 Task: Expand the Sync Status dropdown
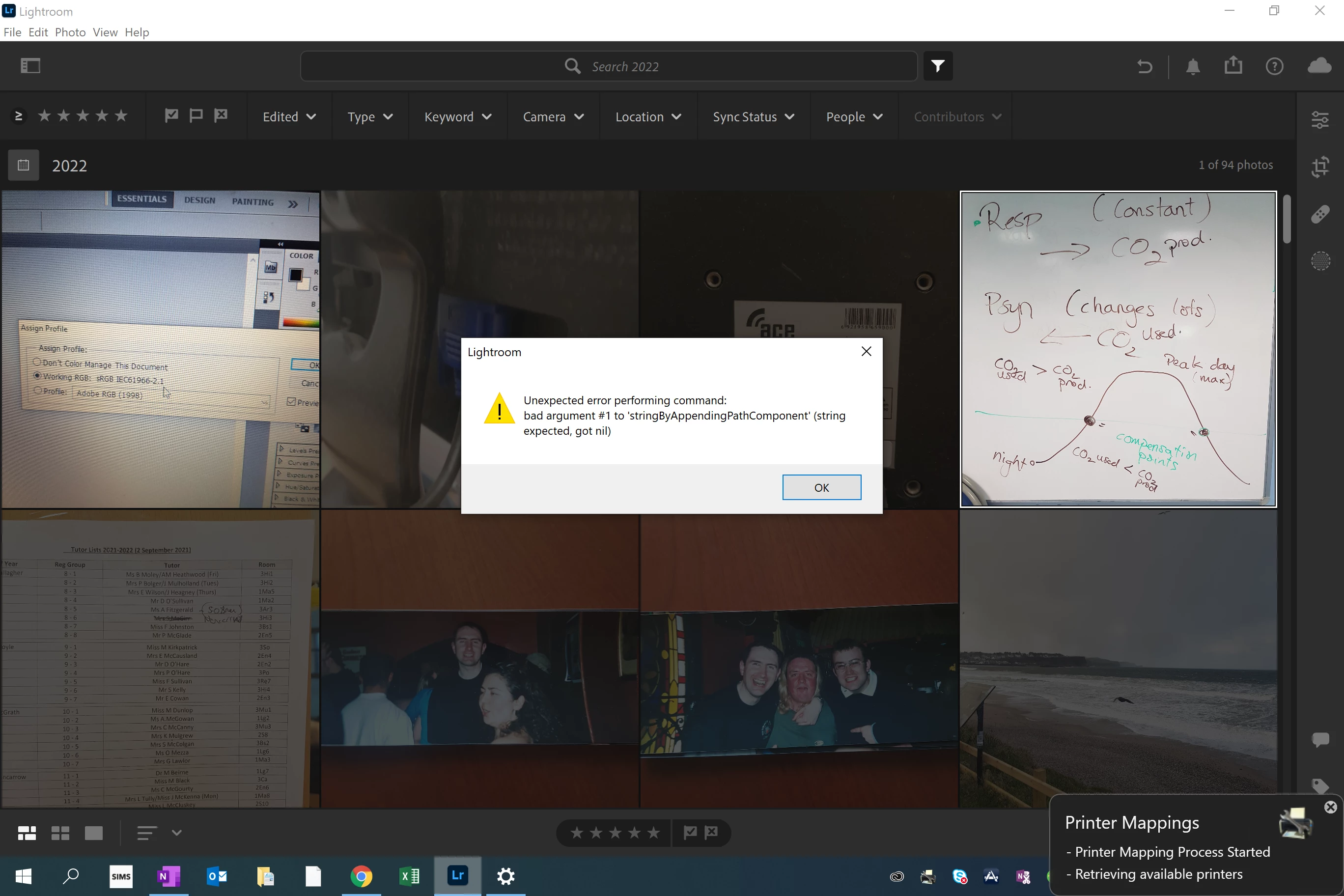coord(753,116)
